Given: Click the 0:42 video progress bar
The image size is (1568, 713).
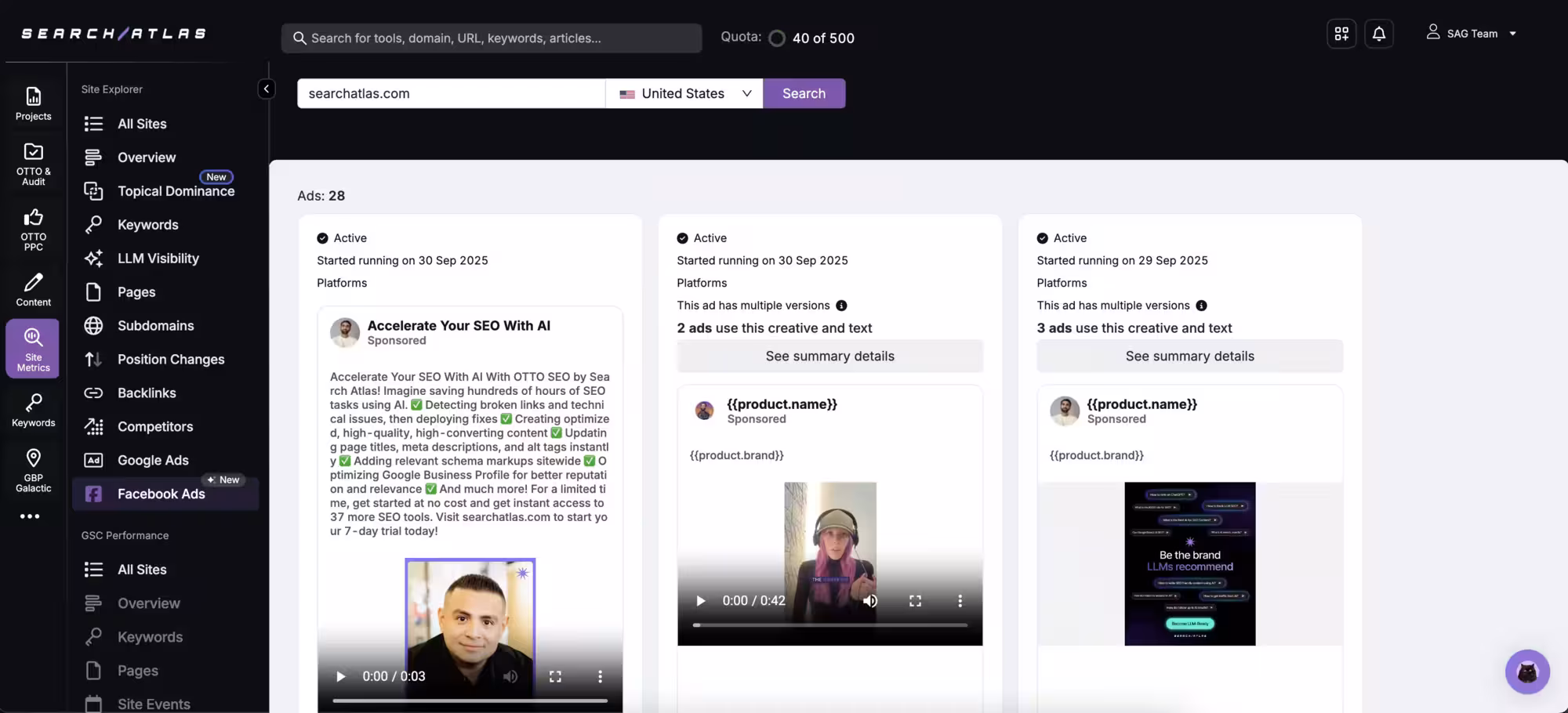Looking at the screenshot, I should (x=829, y=625).
